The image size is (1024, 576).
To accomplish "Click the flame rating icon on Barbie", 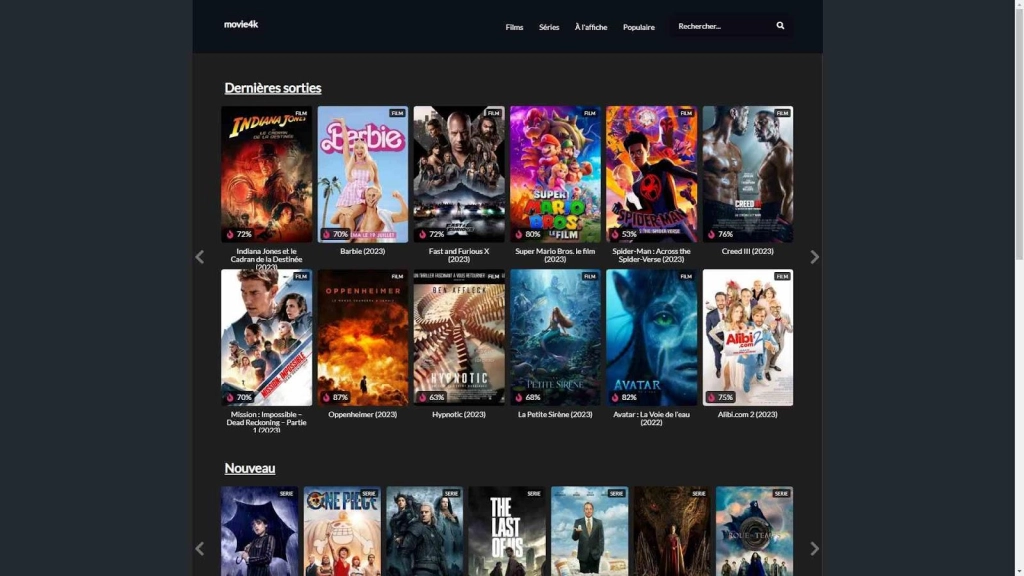I will tap(326, 234).
